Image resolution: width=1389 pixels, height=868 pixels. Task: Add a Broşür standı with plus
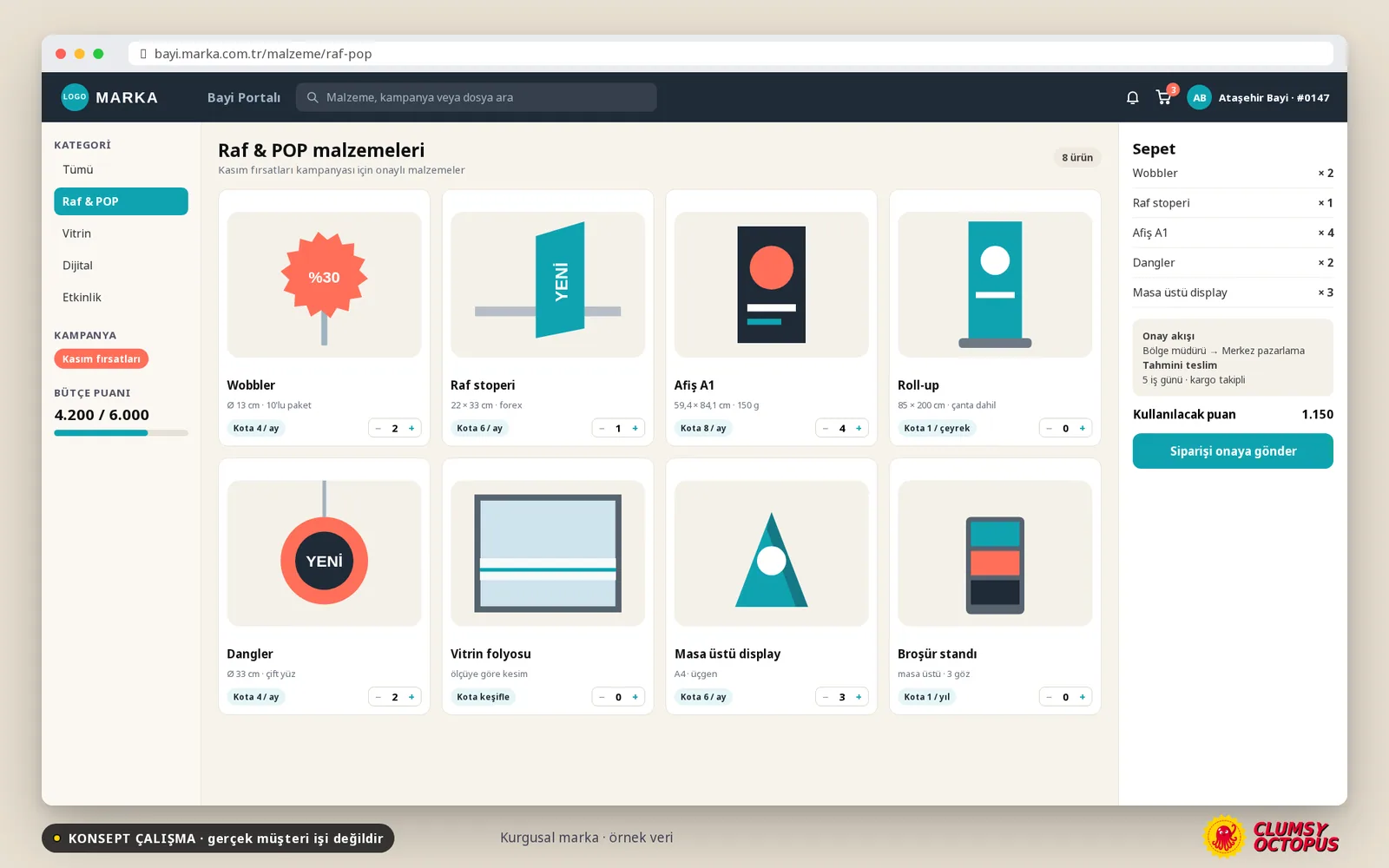[1083, 697]
